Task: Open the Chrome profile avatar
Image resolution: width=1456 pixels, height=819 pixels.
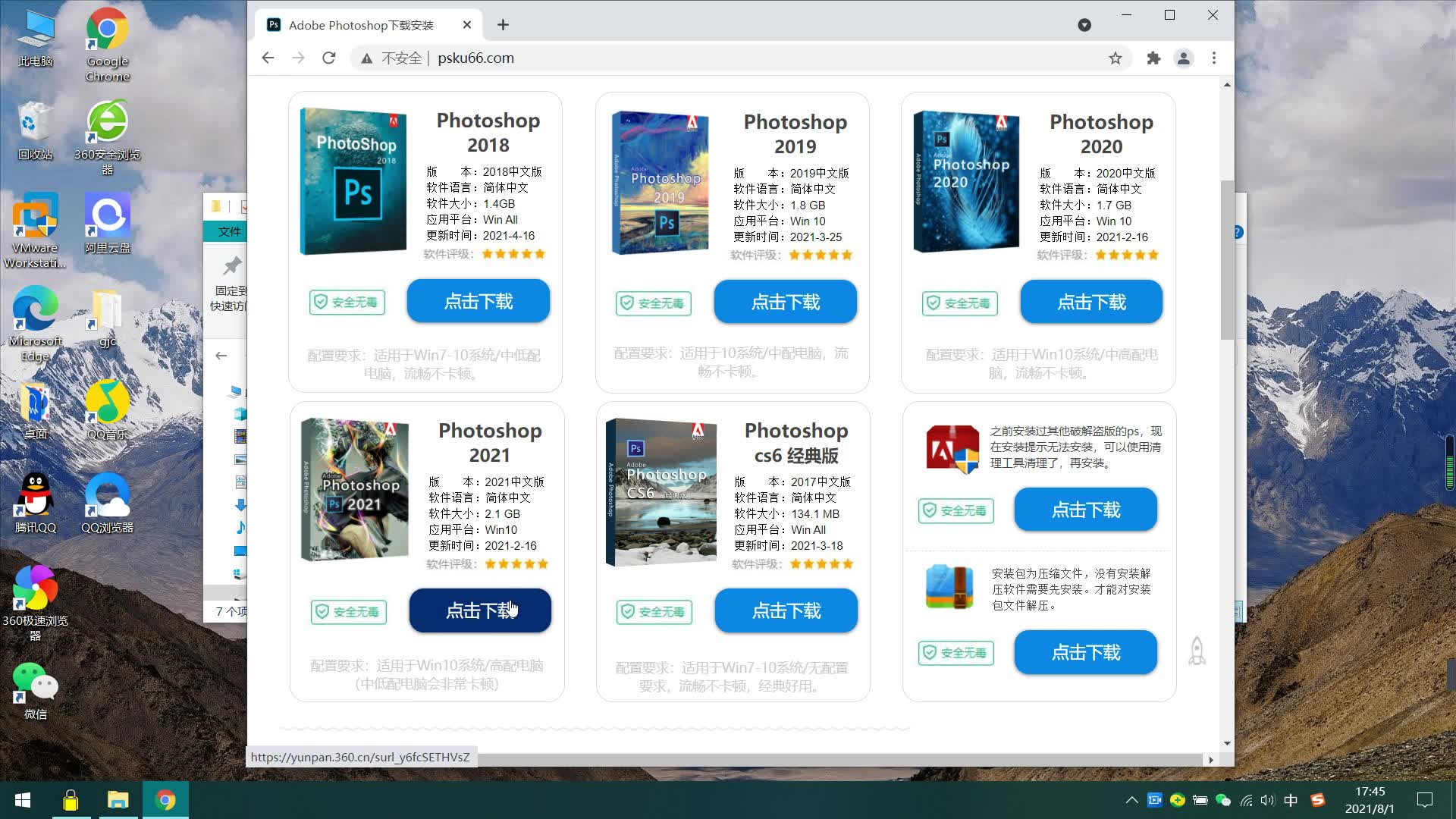Action: pyautogui.click(x=1183, y=58)
